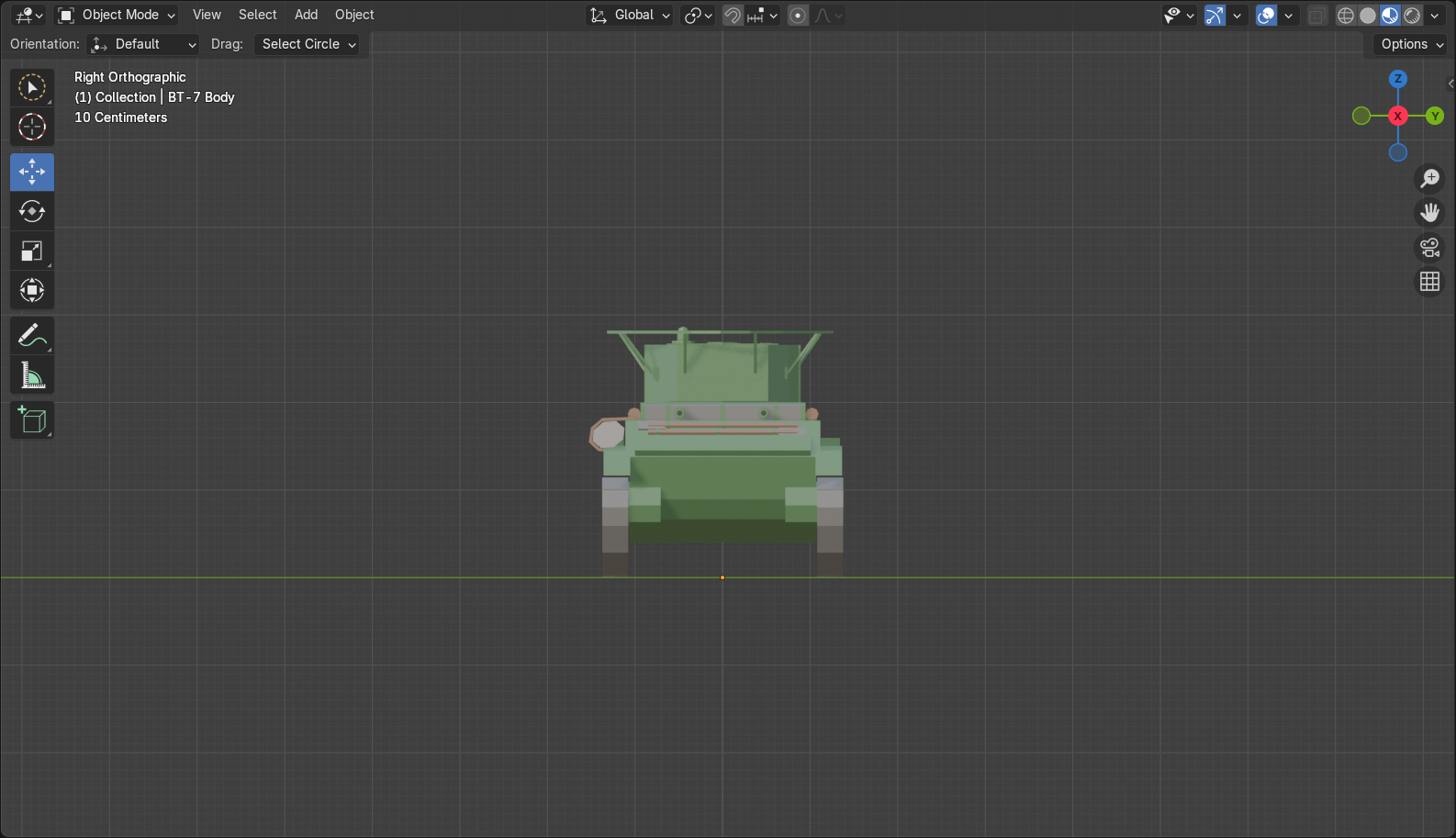Screen dimensions: 1456x838
Task: Select the Select tool
Action: (x=32, y=88)
